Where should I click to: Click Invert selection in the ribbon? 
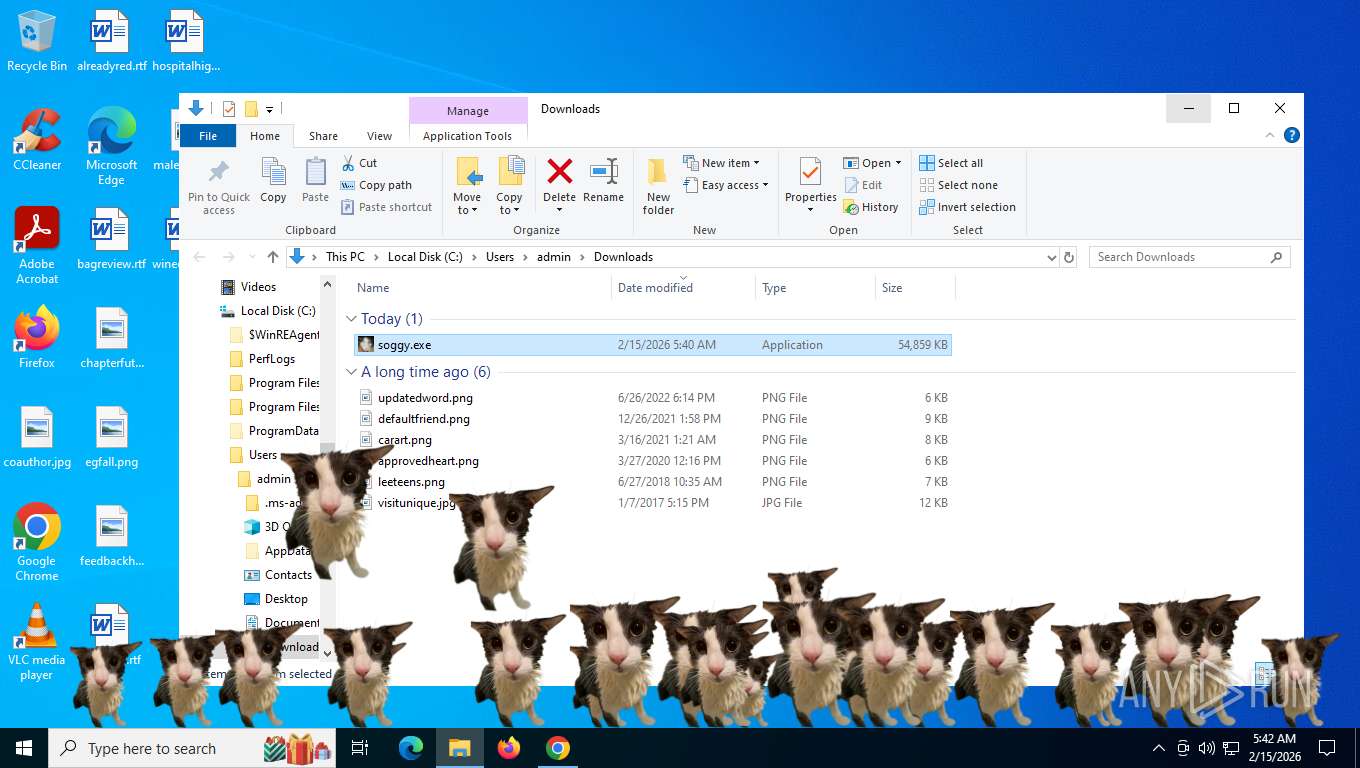[x=967, y=207]
